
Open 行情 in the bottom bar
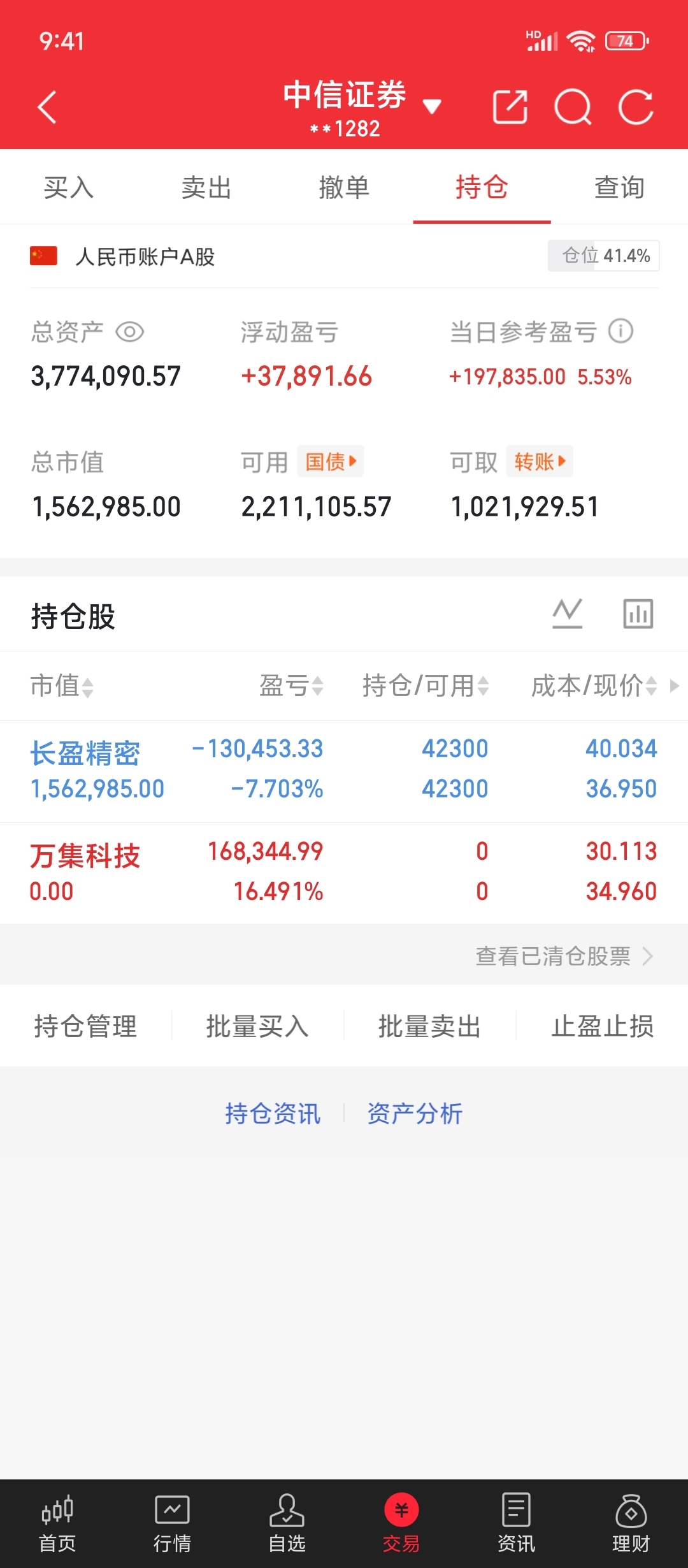coord(172,1523)
